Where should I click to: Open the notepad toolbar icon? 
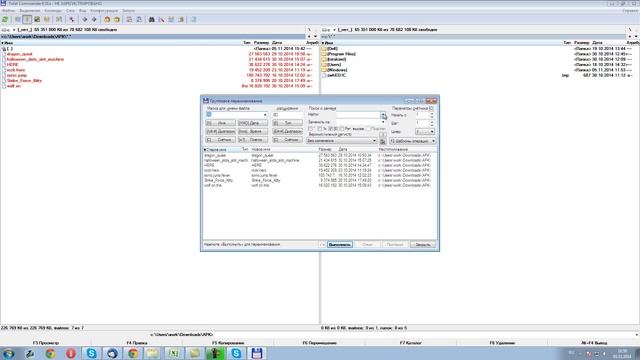pos(193,19)
